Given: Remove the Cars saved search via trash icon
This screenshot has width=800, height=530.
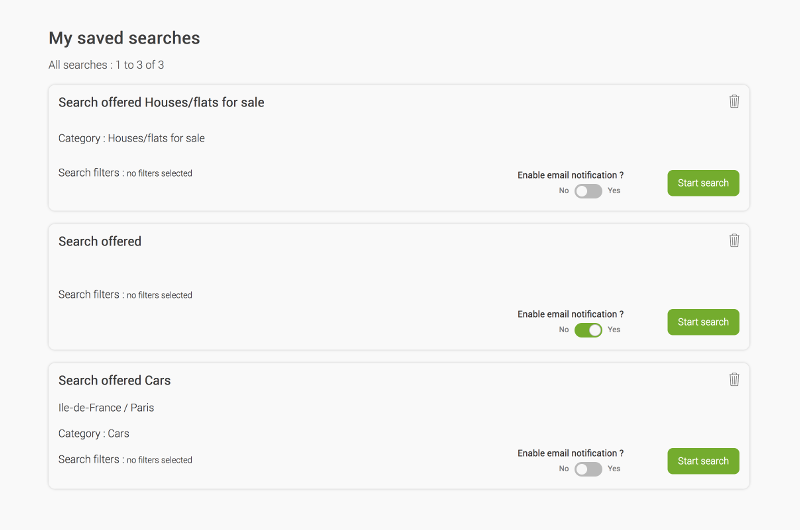Looking at the screenshot, I should tap(734, 379).
